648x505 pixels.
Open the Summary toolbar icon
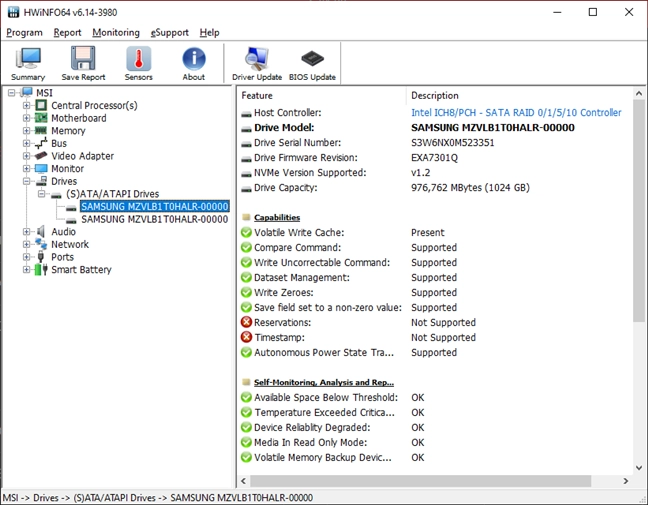tap(28, 64)
